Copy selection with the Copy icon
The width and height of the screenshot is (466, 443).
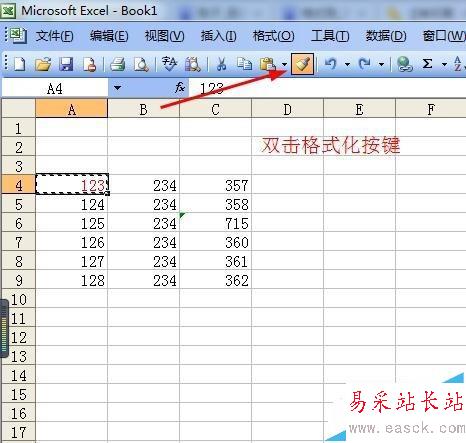pos(244,64)
